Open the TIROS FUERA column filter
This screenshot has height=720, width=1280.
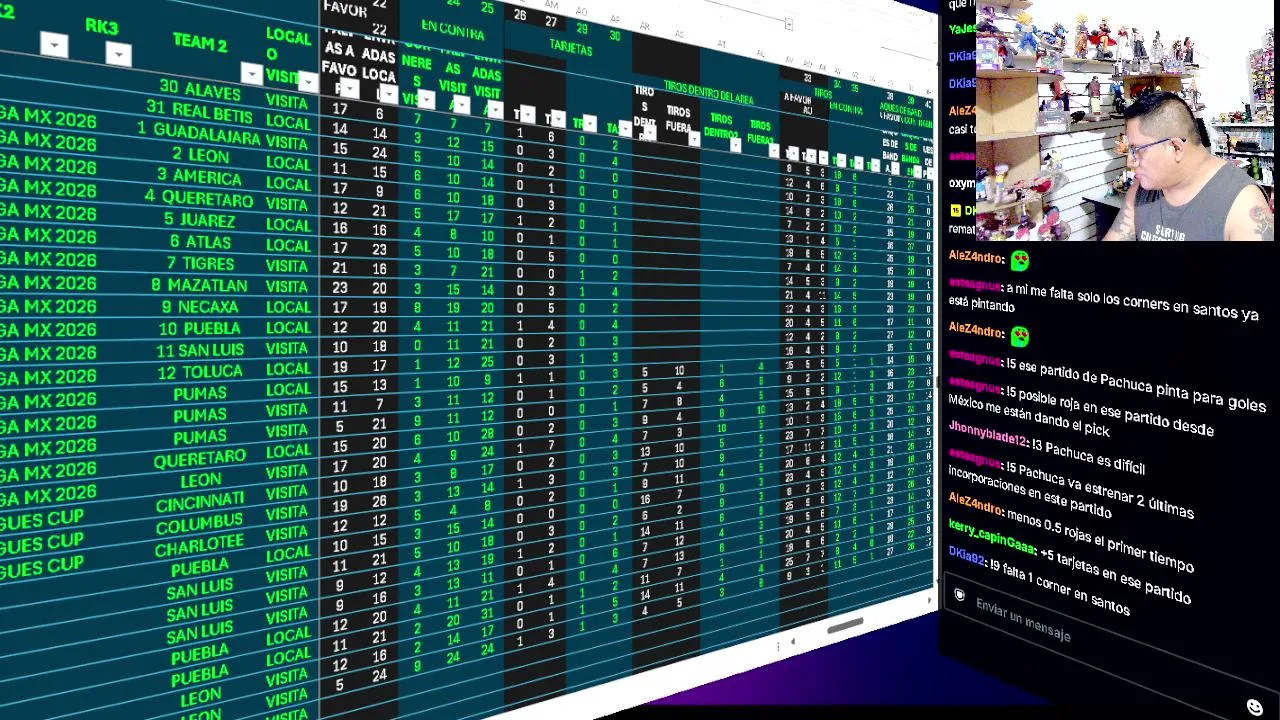(x=693, y=138)
